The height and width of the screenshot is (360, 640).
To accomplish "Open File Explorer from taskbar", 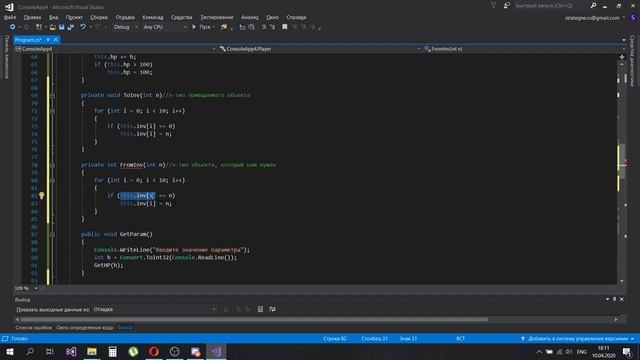I will [92, 351].
